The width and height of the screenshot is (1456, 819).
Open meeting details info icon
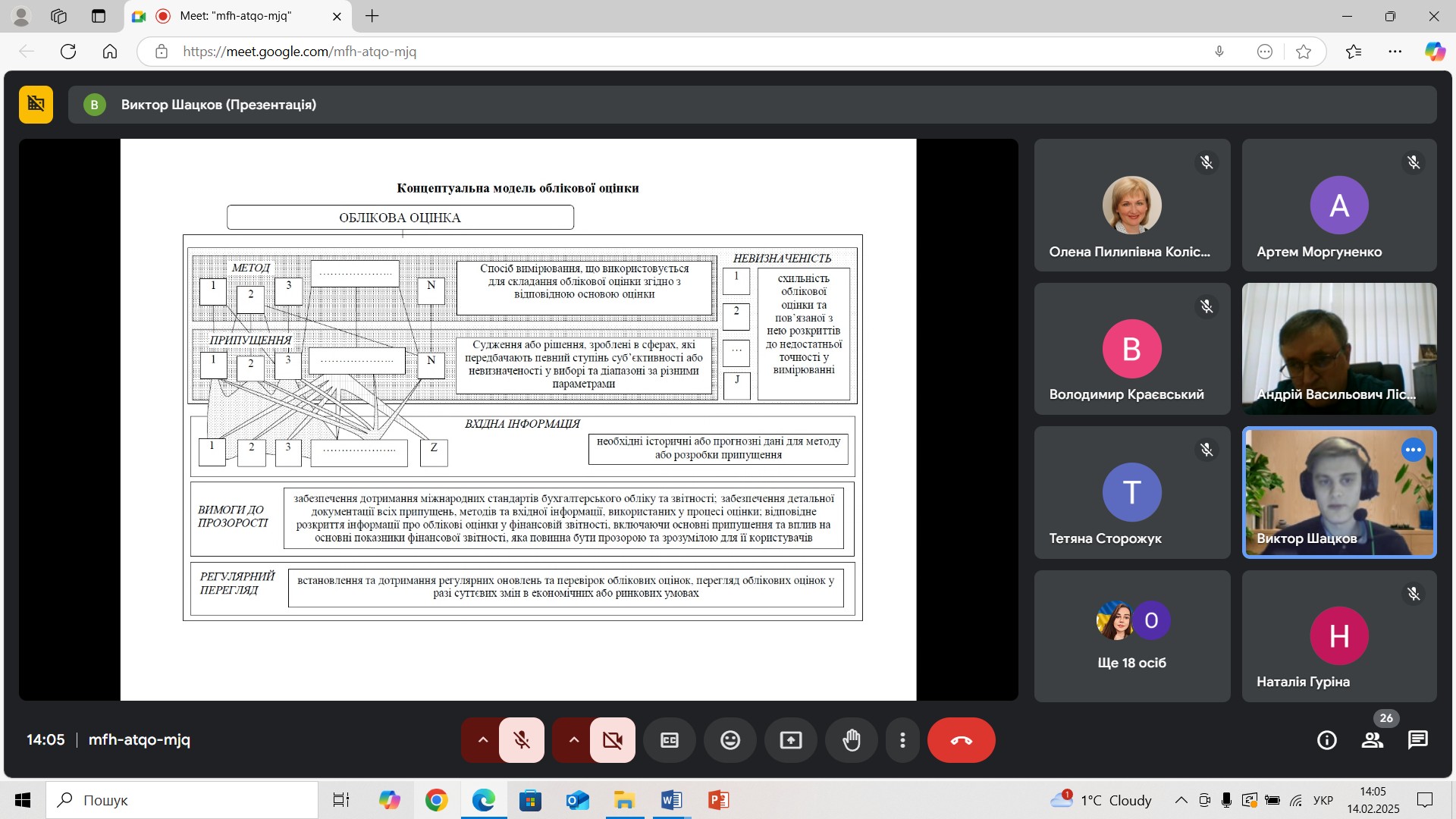pyautogui.click(x=1327, y=739)
